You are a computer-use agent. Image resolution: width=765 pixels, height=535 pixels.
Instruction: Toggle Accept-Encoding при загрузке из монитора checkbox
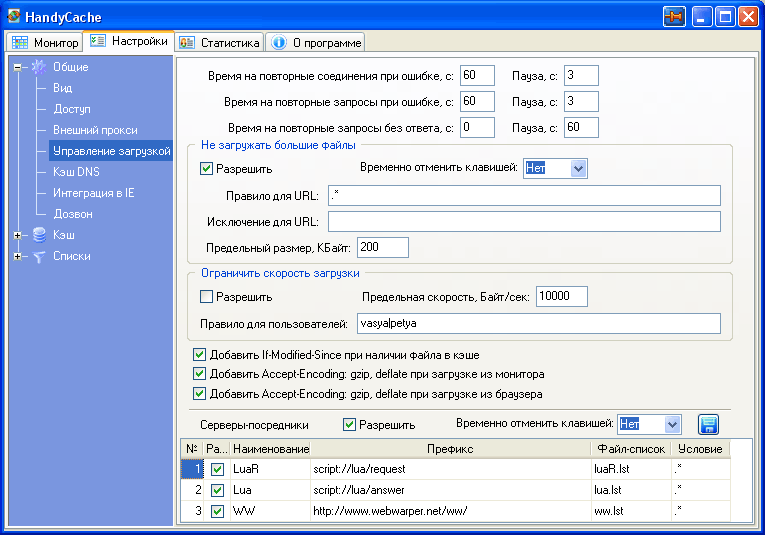point(199,374)
